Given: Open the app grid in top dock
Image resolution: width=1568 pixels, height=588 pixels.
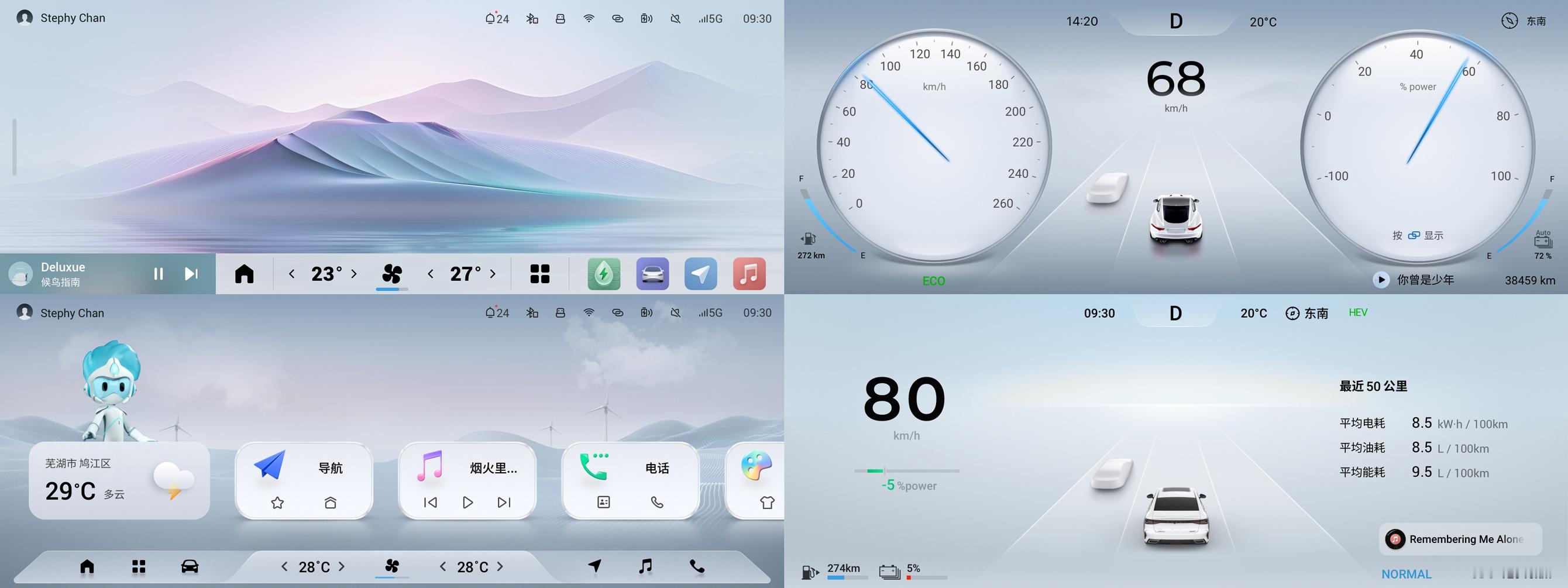Looking at the screenshot, I should tap(540, 274).
